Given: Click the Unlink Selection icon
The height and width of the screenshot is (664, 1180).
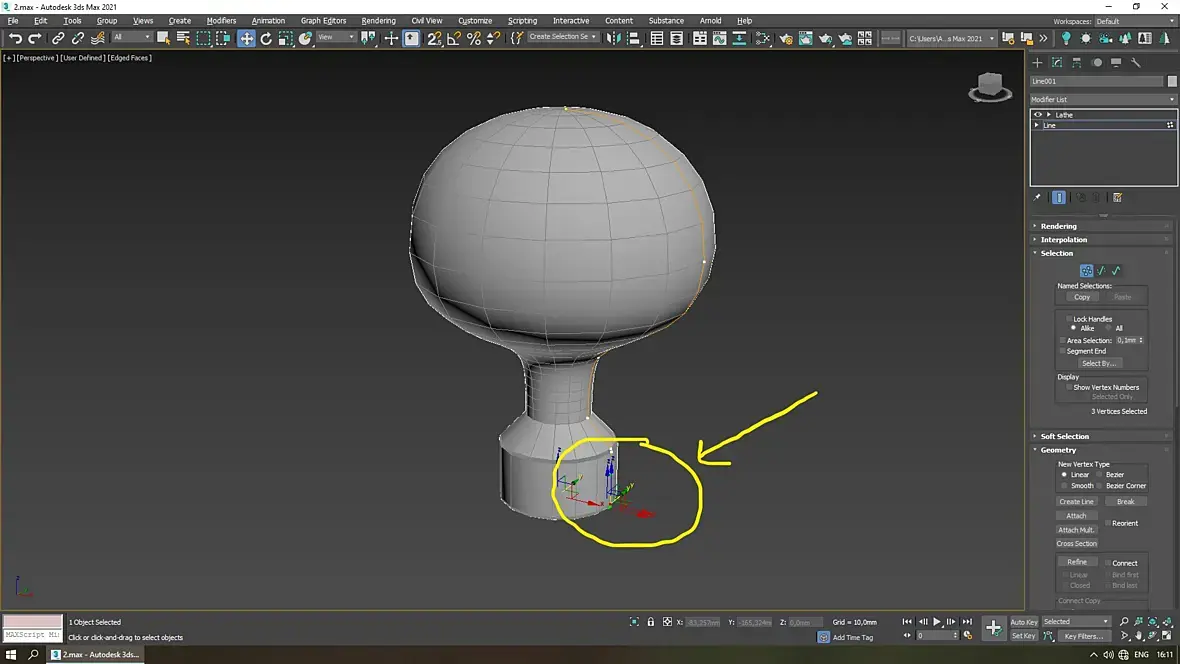Looking at the screenshot, I should point(78,38).
